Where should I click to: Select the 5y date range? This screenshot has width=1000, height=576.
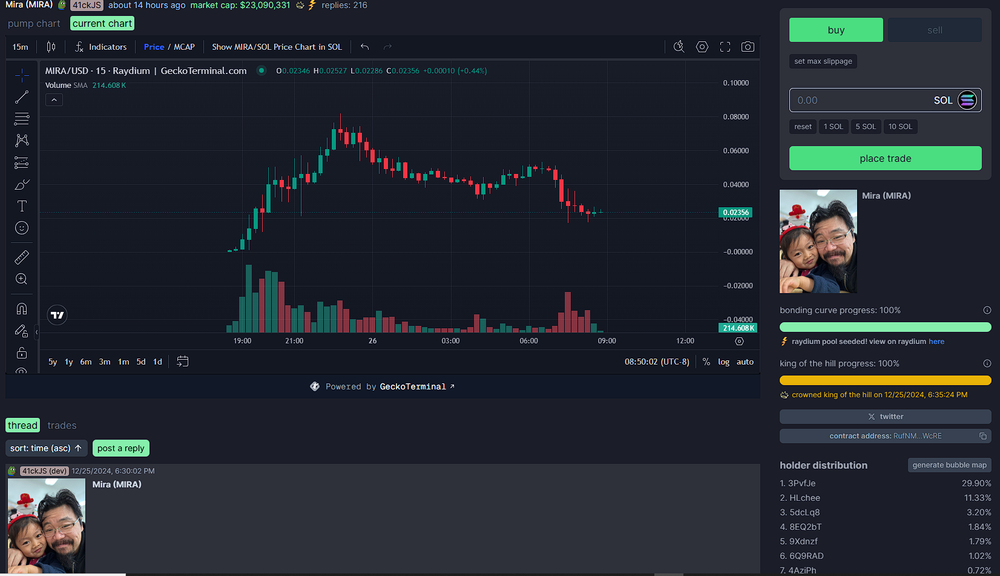52,362
